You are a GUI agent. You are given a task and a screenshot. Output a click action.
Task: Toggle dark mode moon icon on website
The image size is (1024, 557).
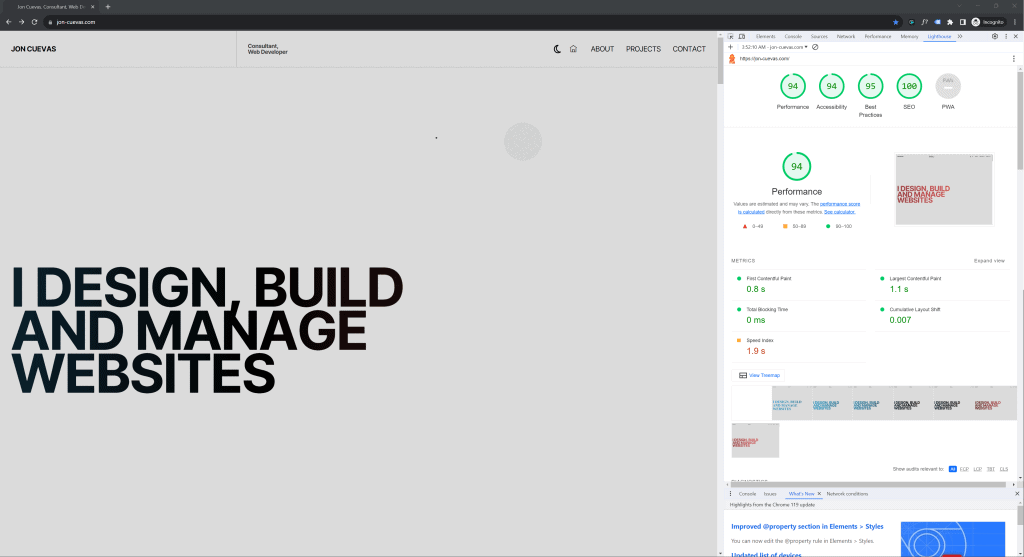[557, 49]
